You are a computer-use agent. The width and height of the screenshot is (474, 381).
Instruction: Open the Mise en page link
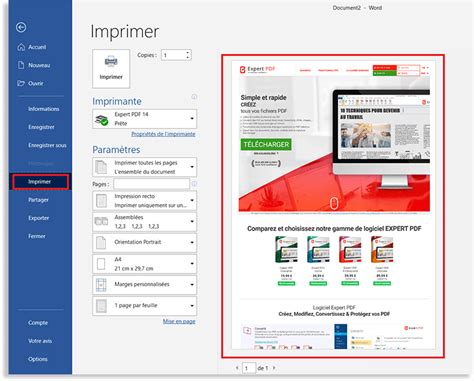[x=179, y=321]
